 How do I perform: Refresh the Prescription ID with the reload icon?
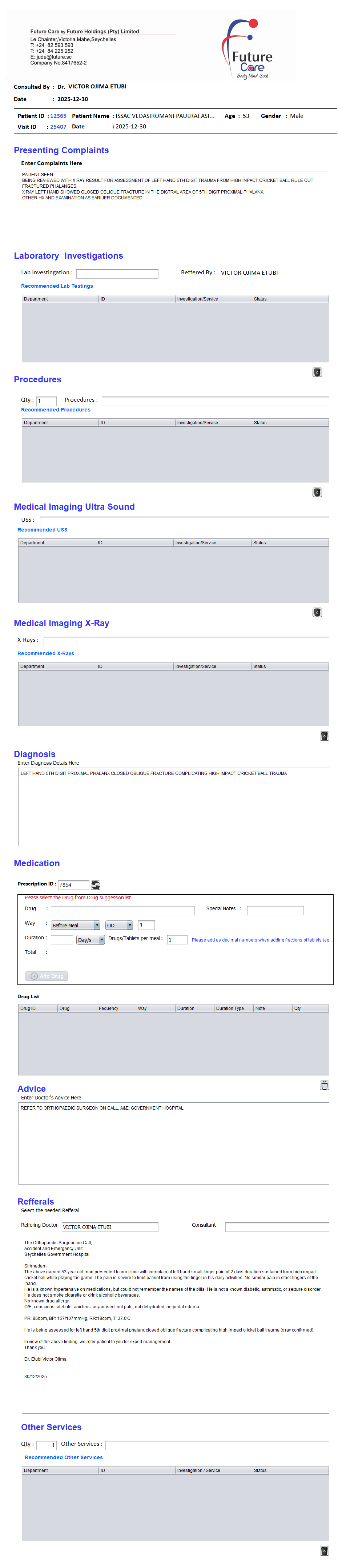(96, 885)
